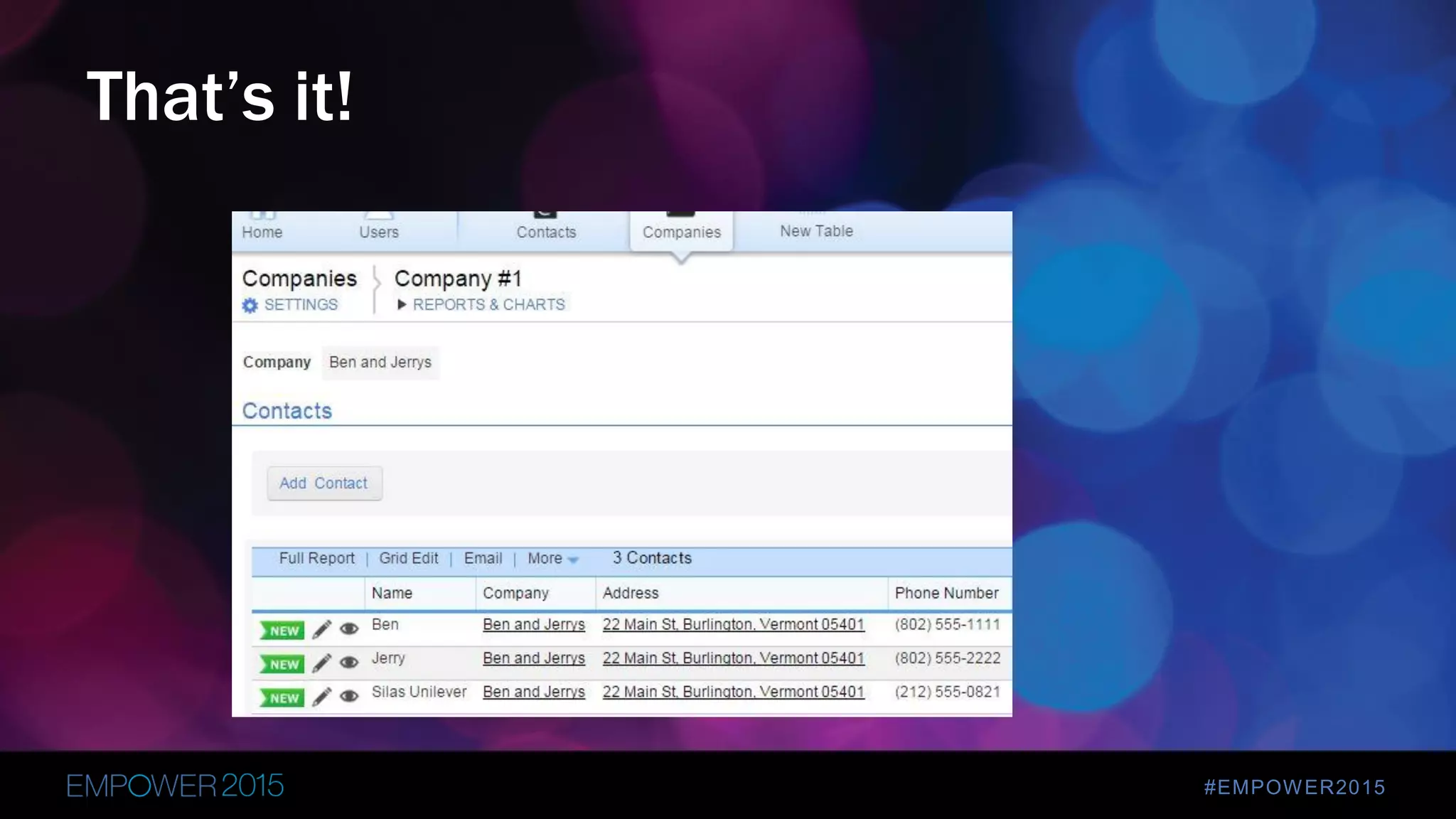The image size is (1456, 819).
Task: Open Ben's address link for 22 Main St
Action: coord(733,624)
